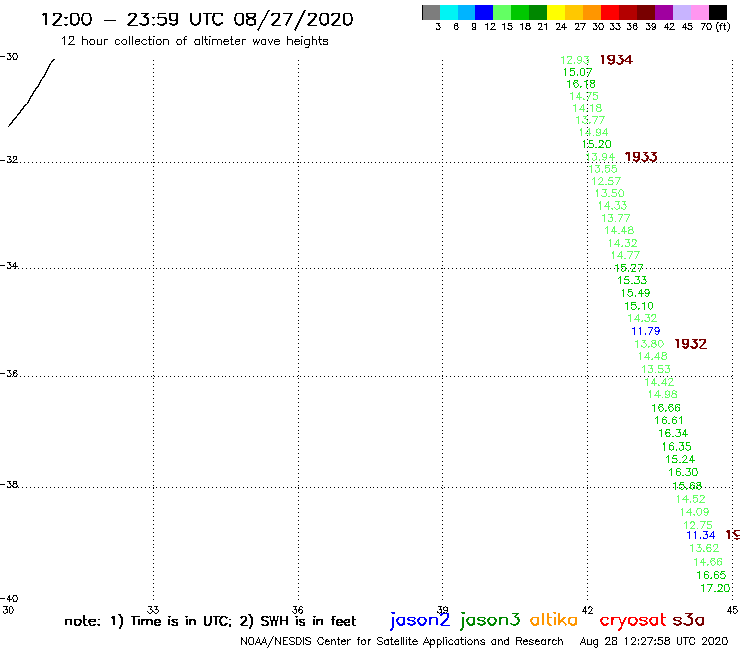Click the 1932 pass time label
Image resolution: width=740 pixels, height=650 pixels.
tap(690, 344)
